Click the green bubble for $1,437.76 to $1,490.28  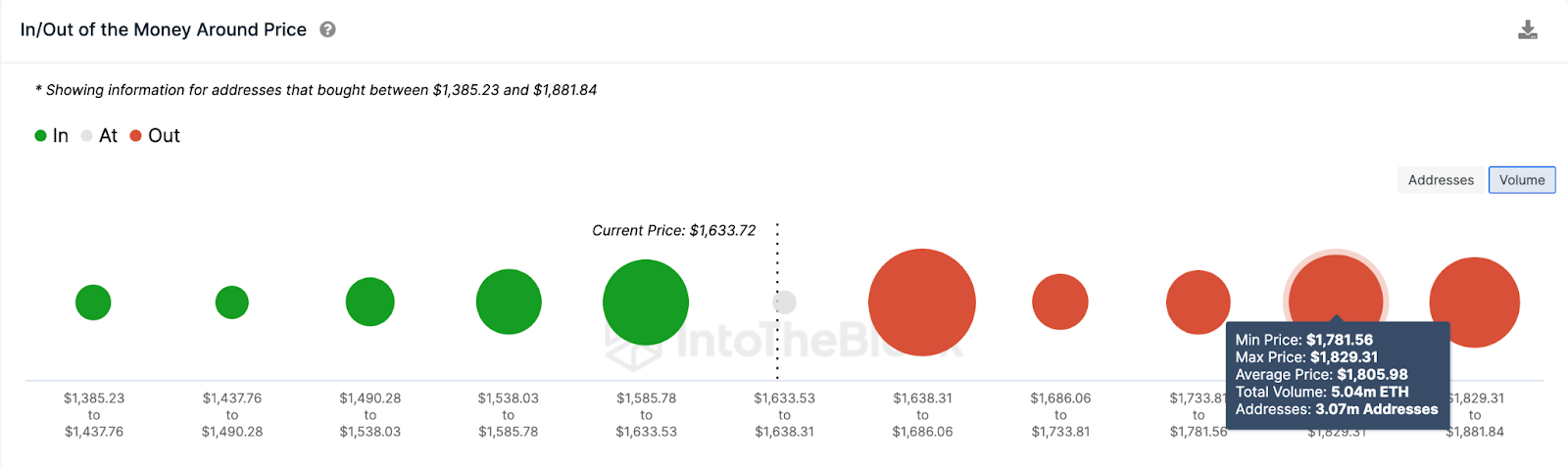(x=232, y=303)
